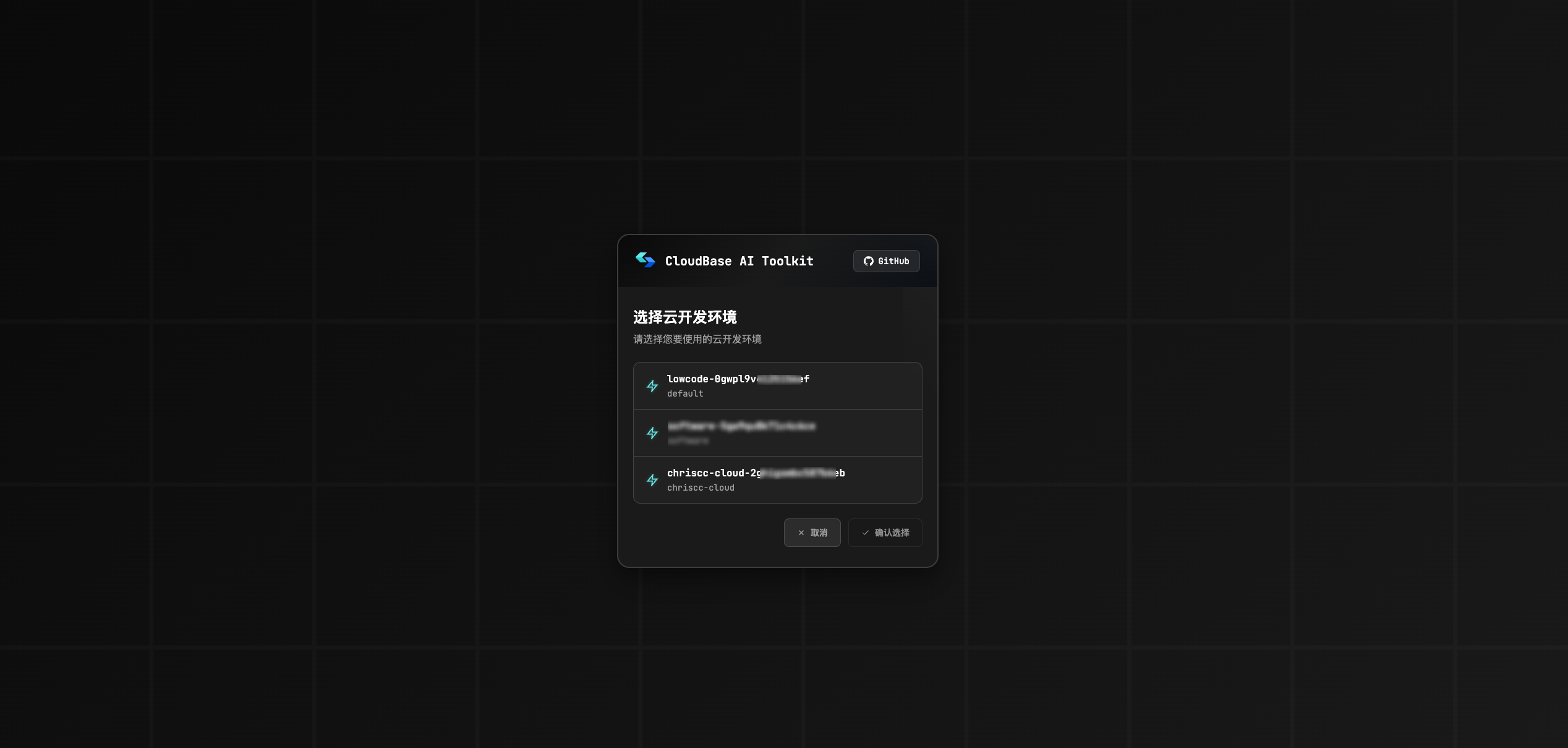Click lightning icon beside lowcode default environment
This screenshot has height=748, width=1568.
[x=652, y=386]
